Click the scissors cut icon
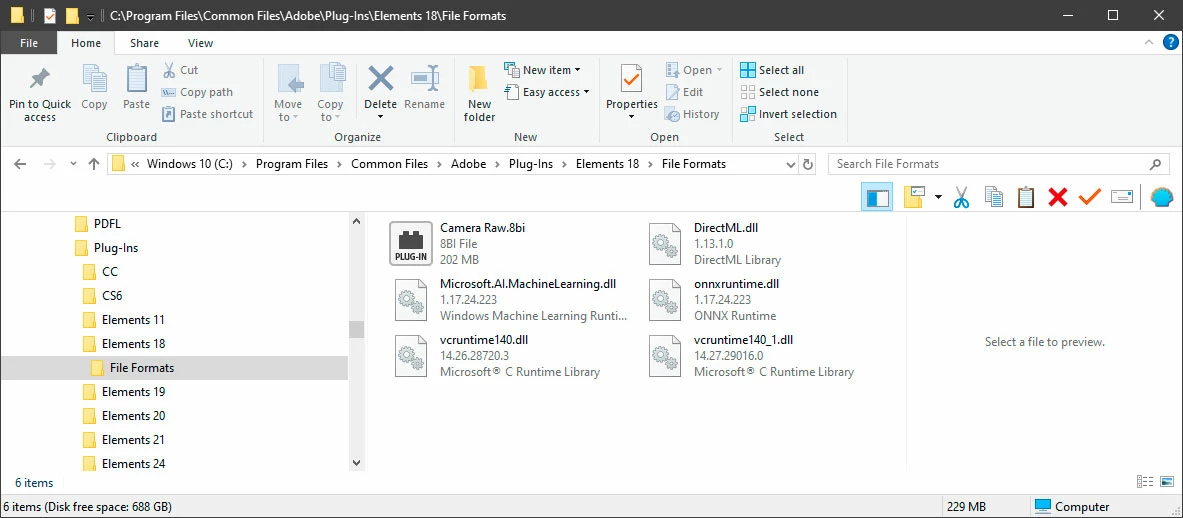 [960, 198]
